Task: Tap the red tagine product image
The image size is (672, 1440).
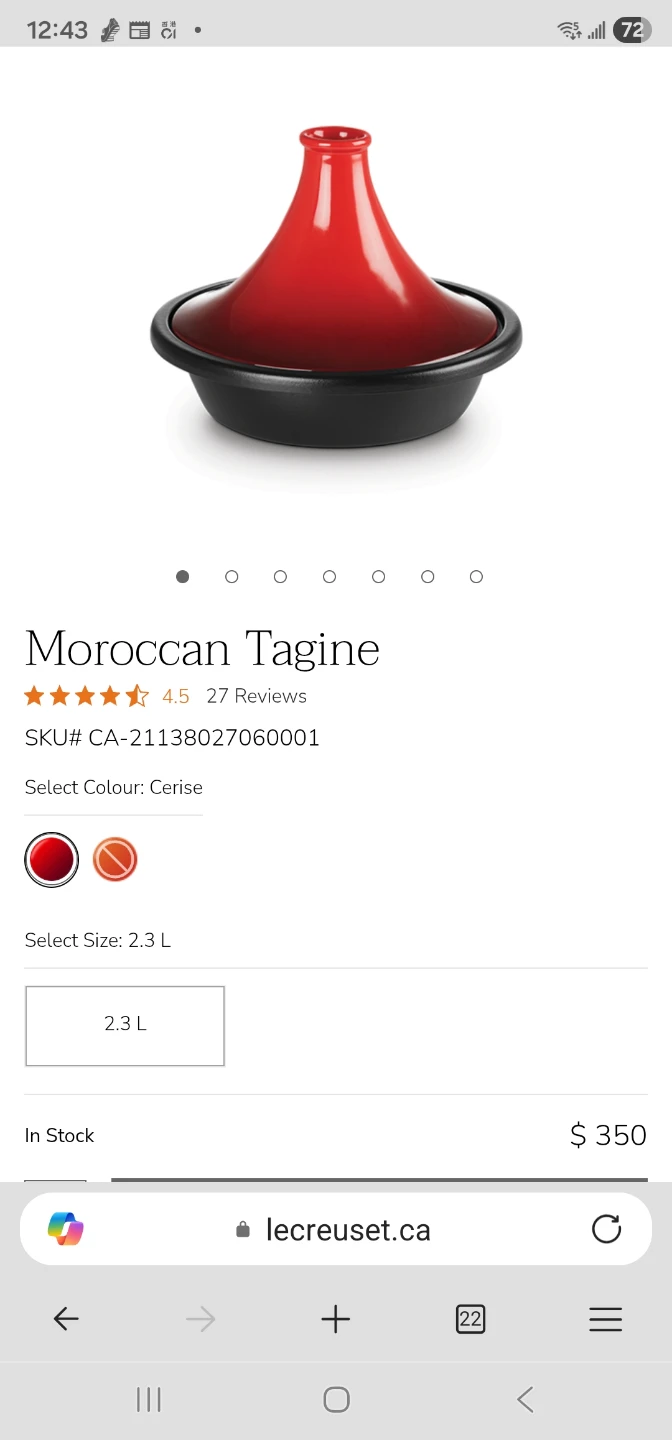Action: point(336,290)
